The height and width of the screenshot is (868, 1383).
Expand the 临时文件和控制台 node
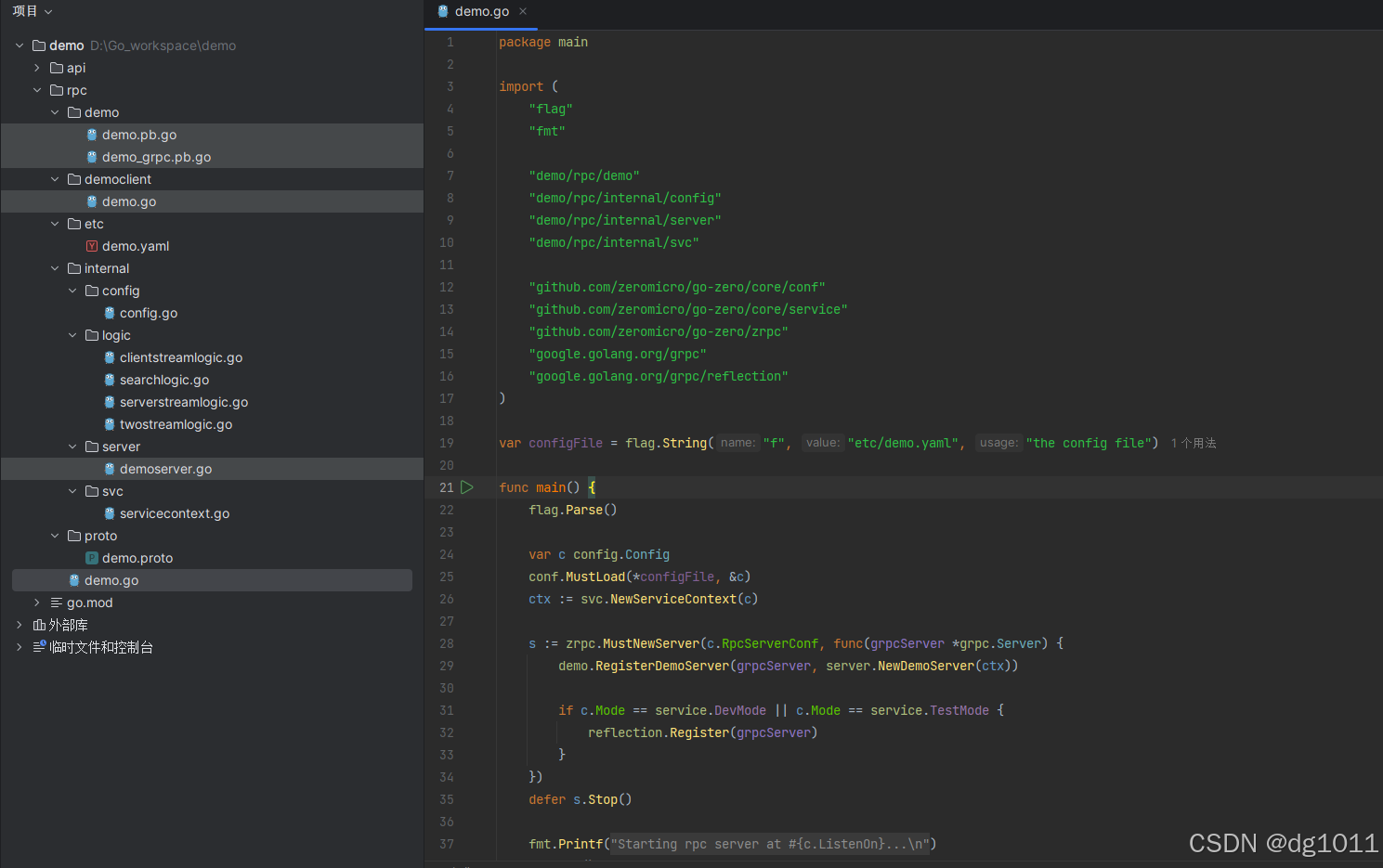click(20, 647)
